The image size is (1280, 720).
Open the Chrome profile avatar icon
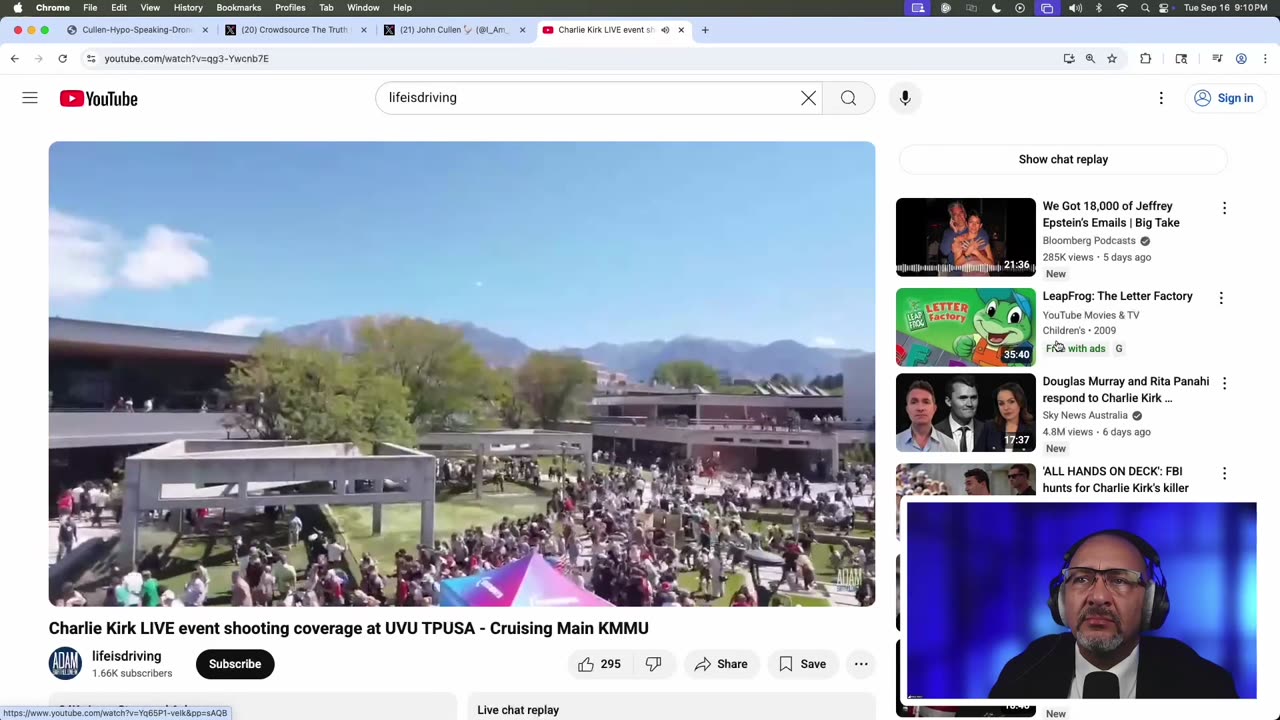point(1241,59)
